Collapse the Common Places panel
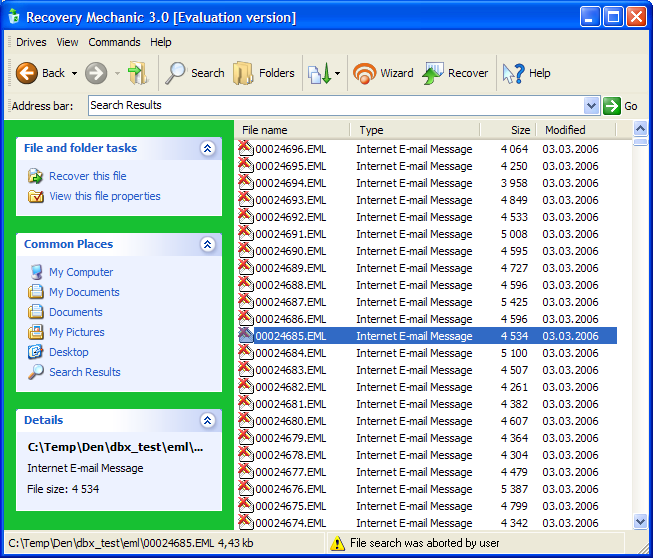The height and width of the screenshot is (558, 653). [207, 244]
